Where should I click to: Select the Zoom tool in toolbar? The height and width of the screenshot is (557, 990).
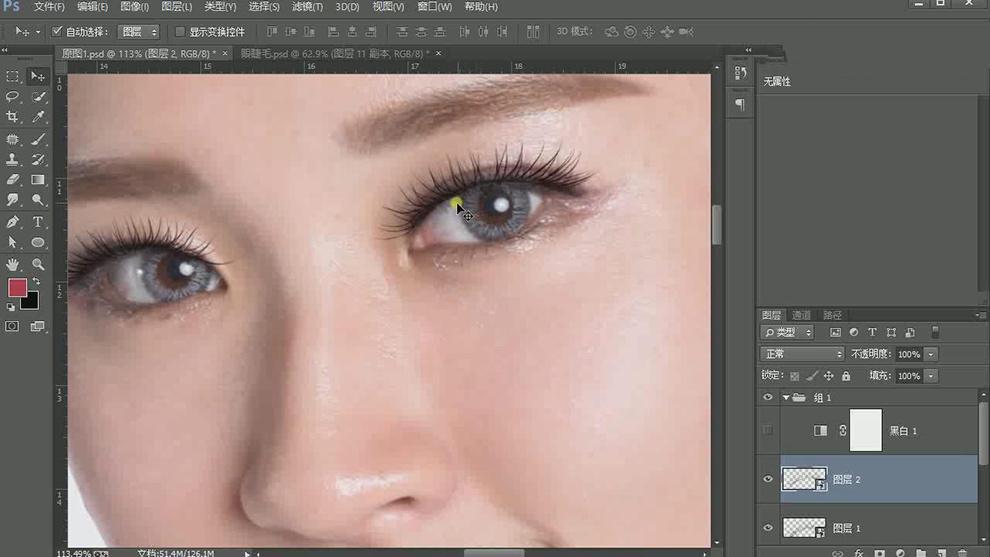click(x=38, y=265)
